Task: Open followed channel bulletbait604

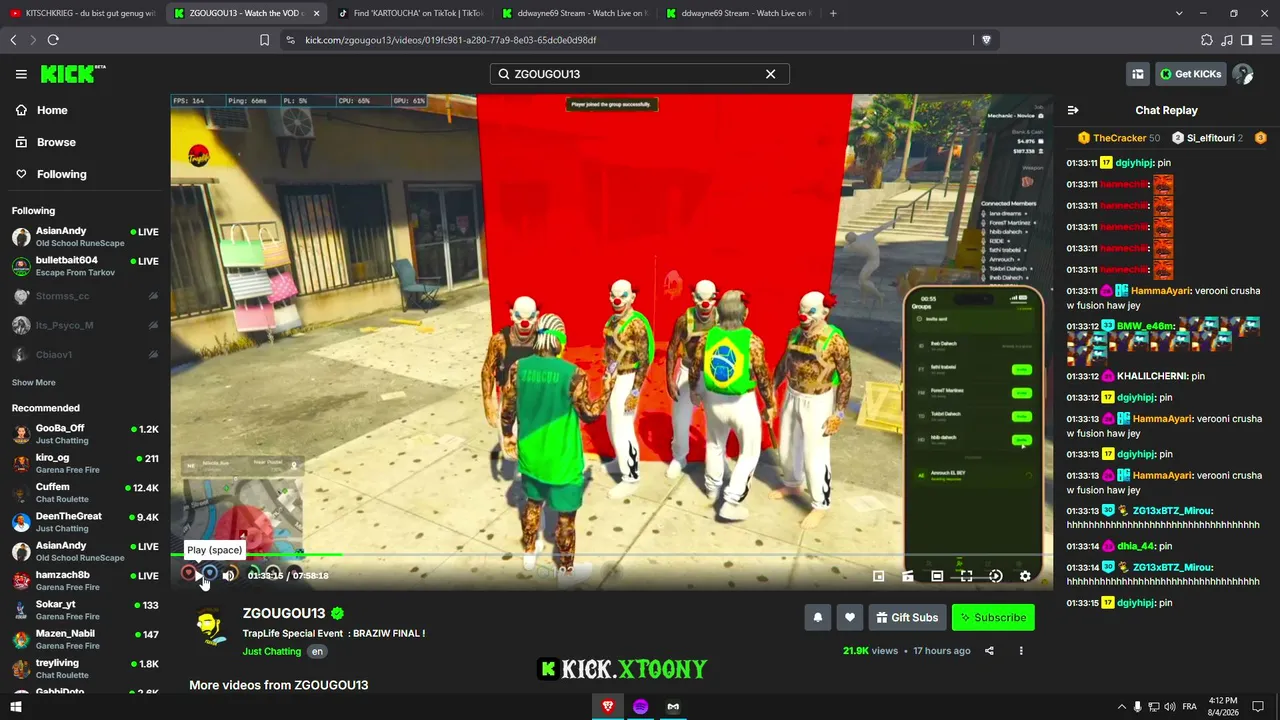Action: 85,266
